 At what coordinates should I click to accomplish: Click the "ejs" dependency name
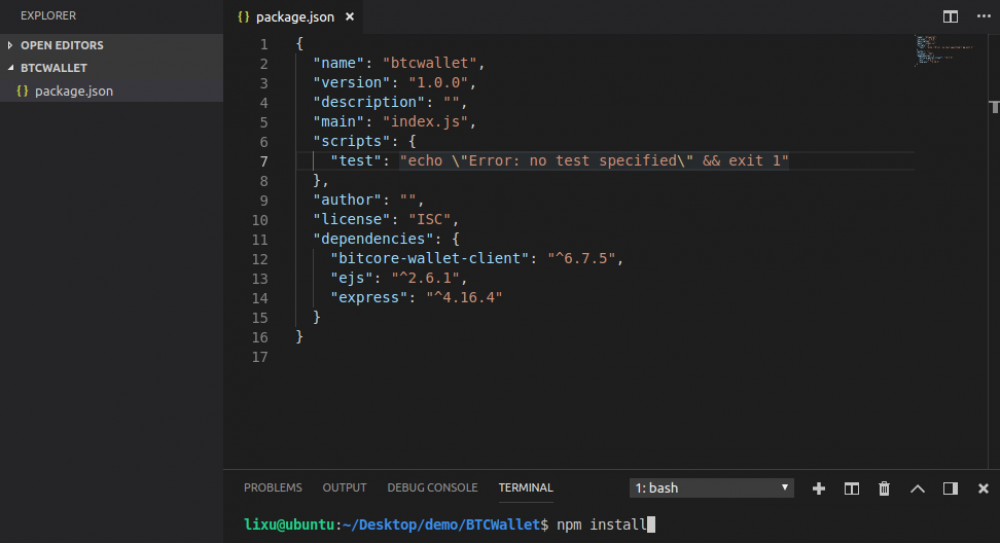coord(351,278)
